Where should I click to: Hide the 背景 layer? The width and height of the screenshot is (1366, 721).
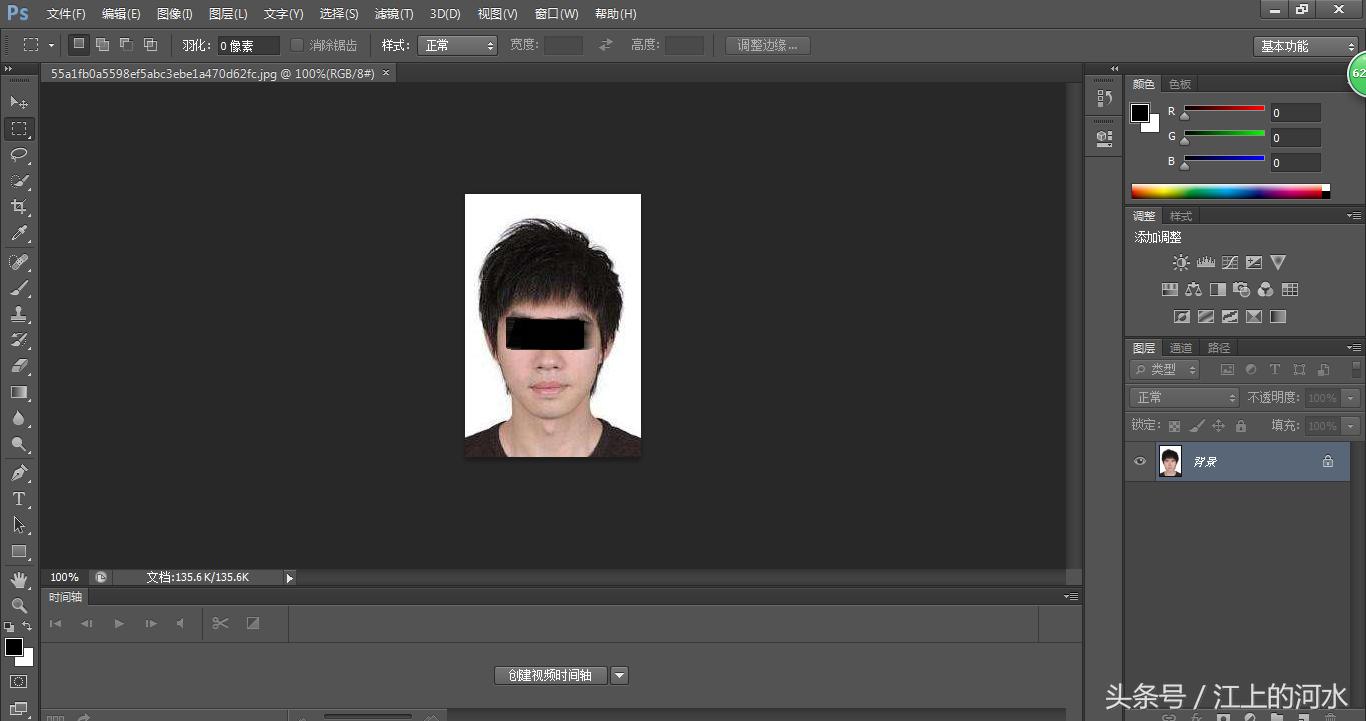(x=1139, y=461)
